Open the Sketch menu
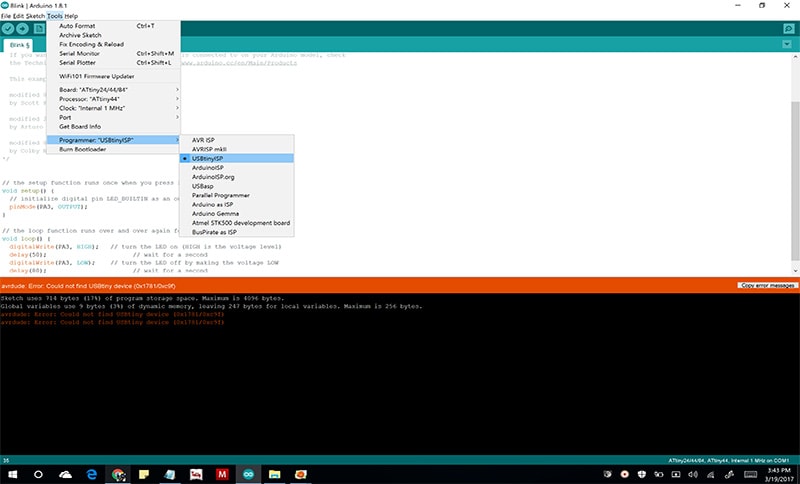The image size is (800, 484). click(35, 16)
